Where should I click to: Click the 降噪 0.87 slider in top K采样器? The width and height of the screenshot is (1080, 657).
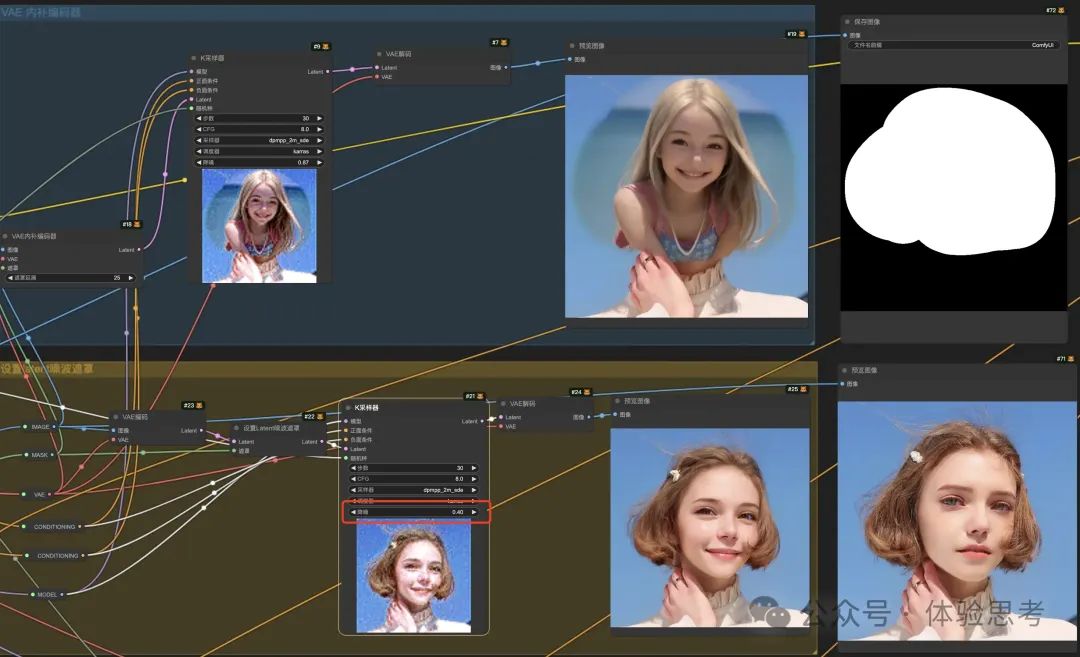259,162
